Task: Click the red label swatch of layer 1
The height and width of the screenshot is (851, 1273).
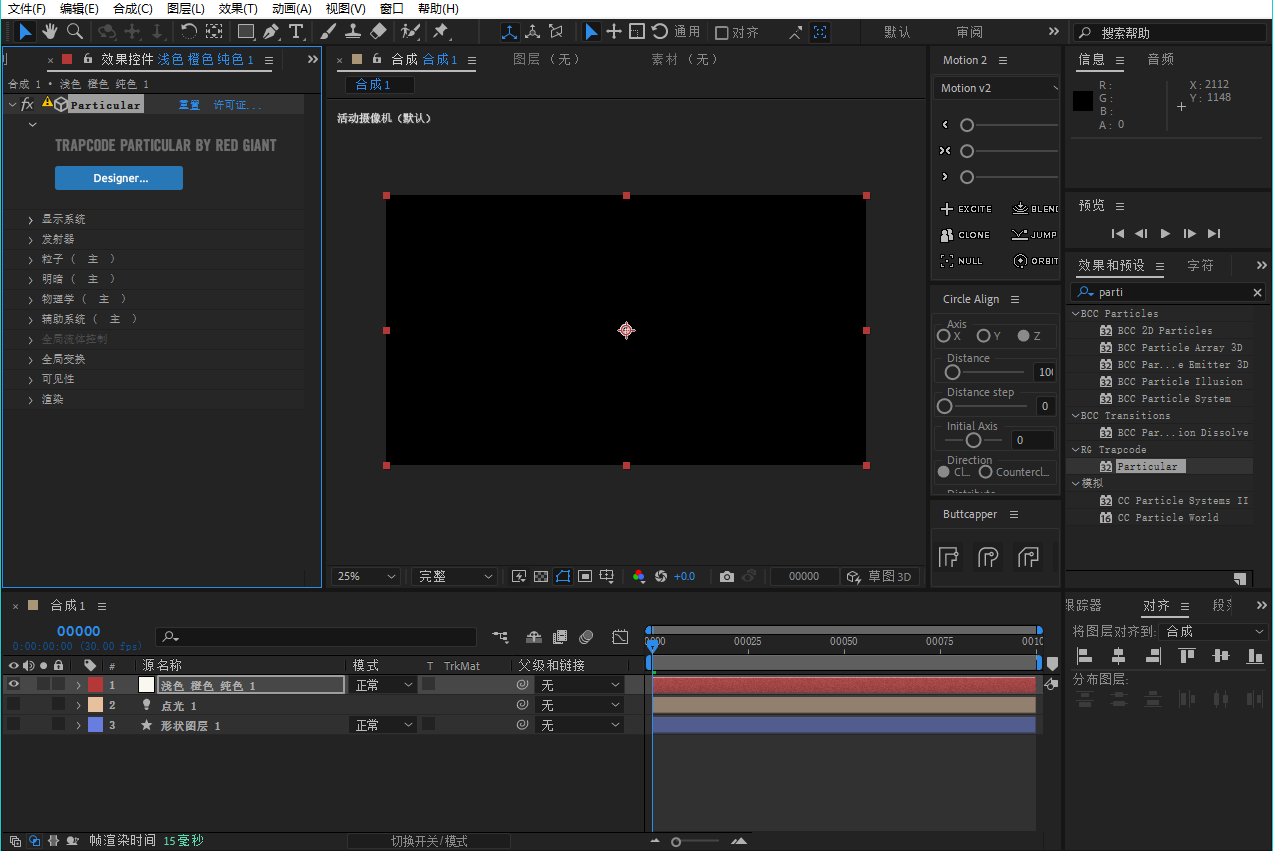Action: [x=95, y=685]
